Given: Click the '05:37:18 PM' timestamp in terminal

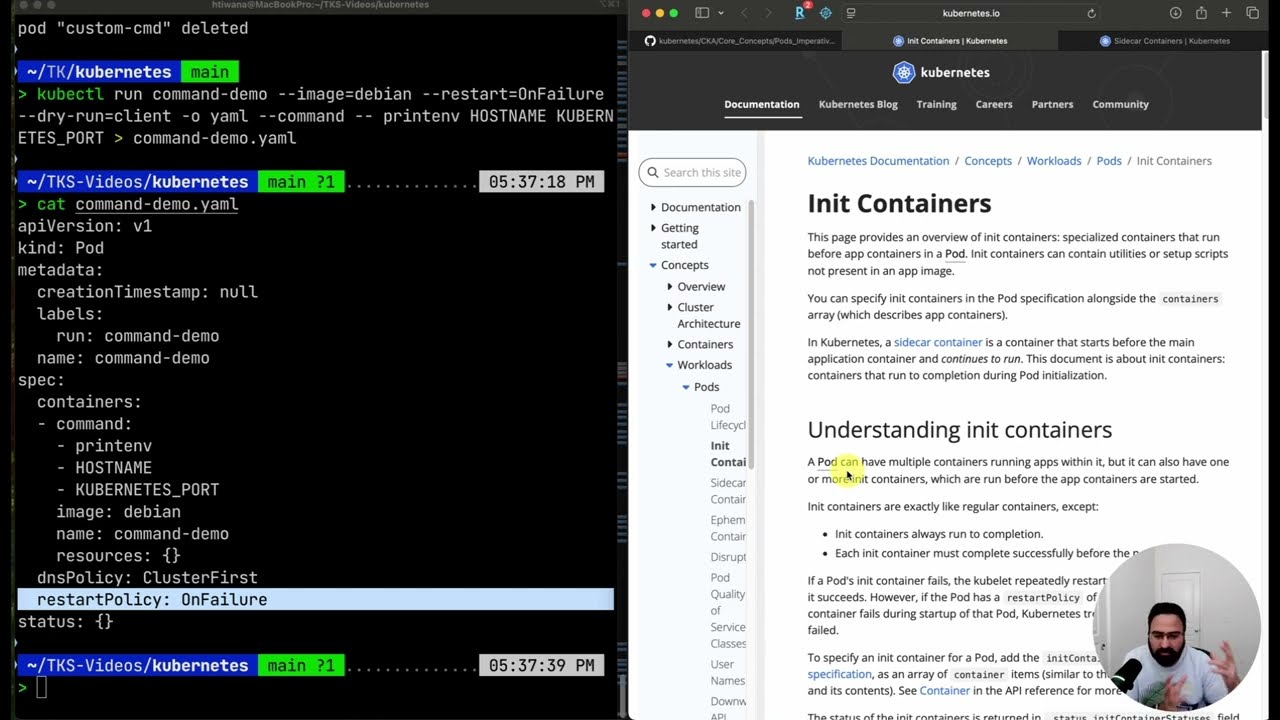Looking at the screenshot, I should [541, 182].
